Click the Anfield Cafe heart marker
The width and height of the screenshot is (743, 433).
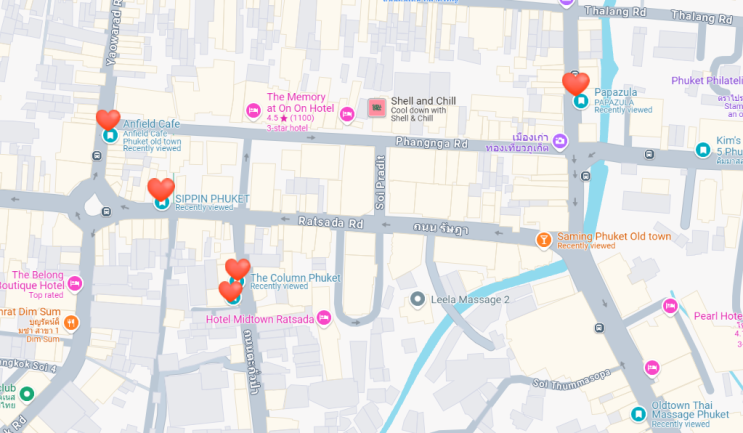coord(108,119)
